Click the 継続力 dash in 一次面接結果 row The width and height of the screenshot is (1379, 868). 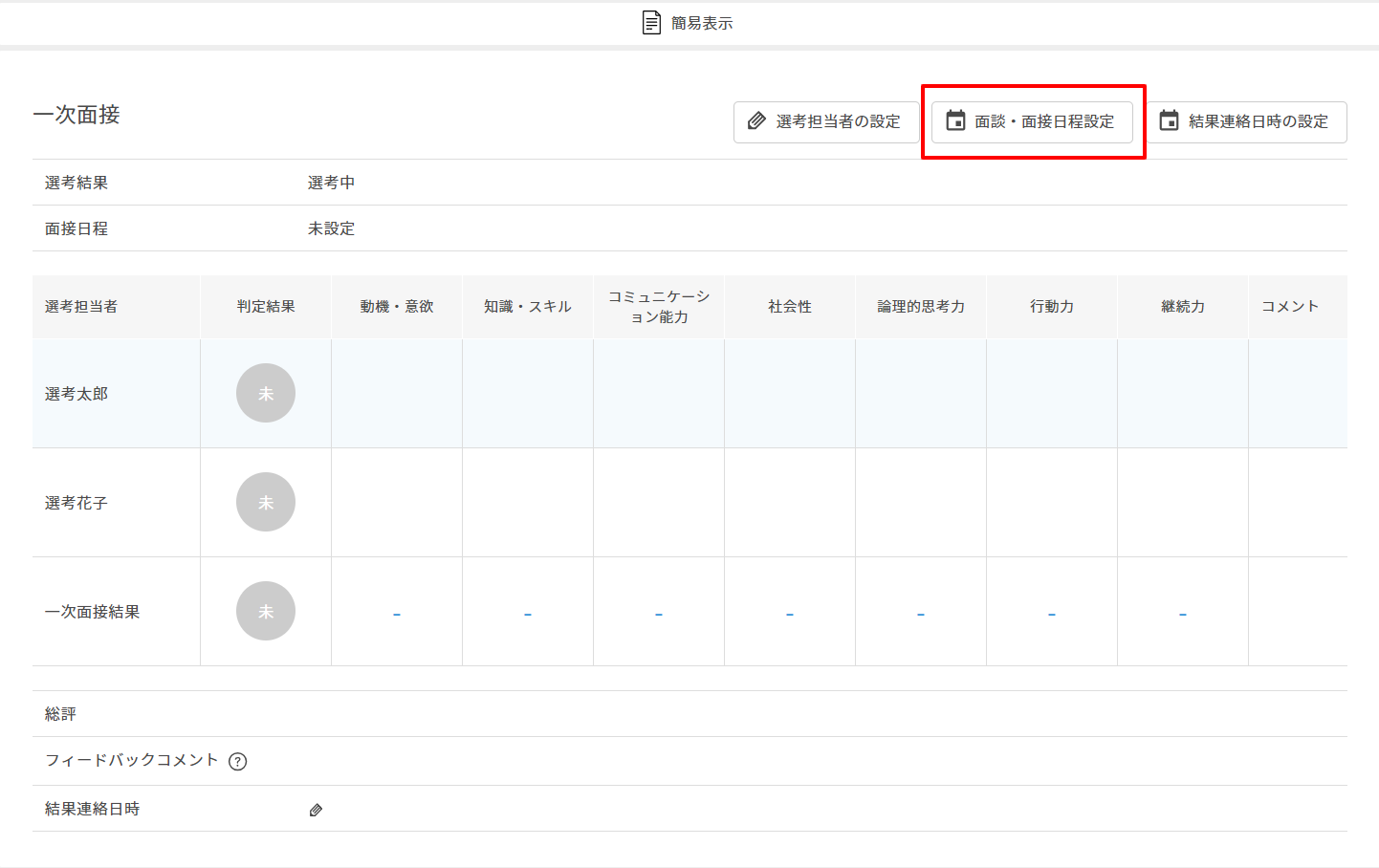[1183, 614]
